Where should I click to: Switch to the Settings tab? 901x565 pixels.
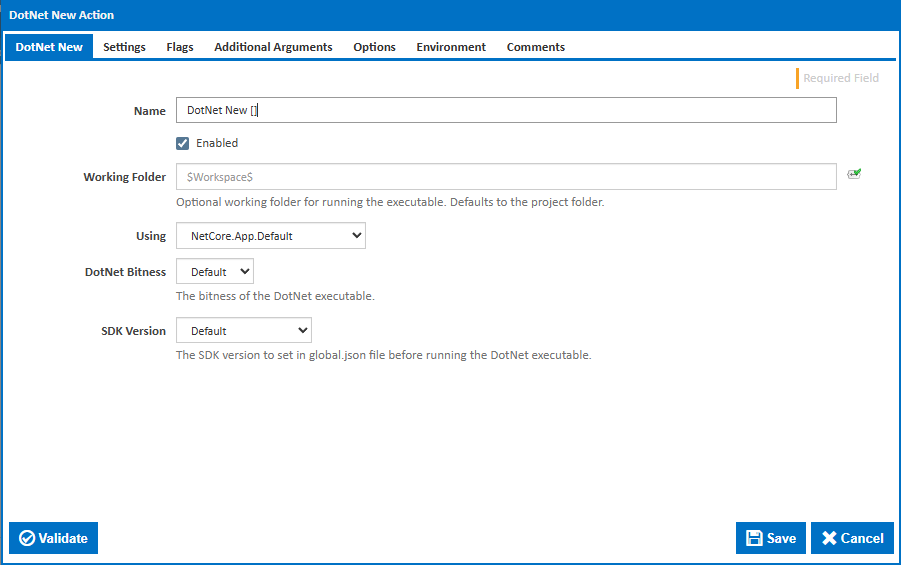pos(124,47)
